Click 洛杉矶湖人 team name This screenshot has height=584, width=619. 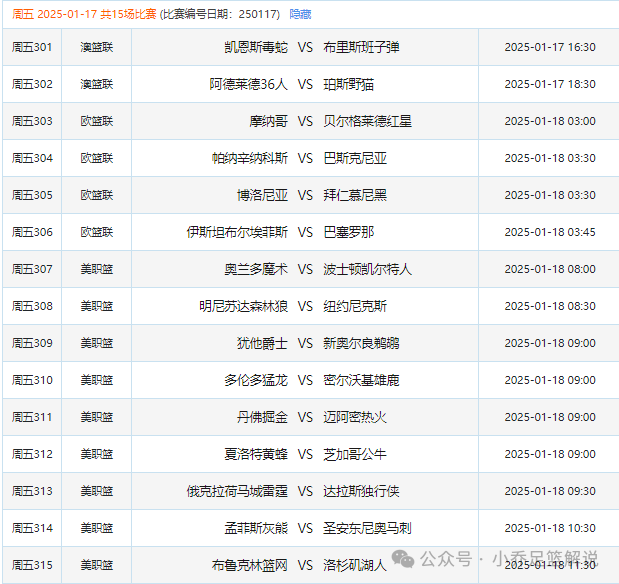point(355,565)
